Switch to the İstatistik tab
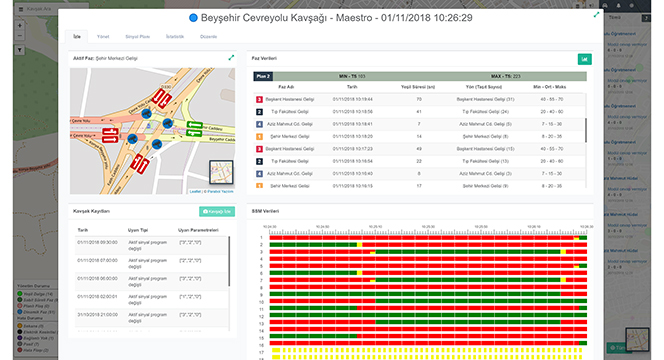 (x=175, y=37)
